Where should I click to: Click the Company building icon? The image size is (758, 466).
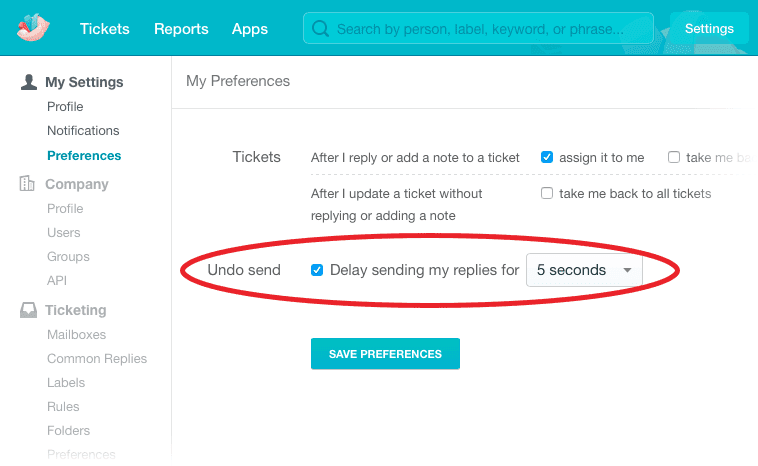click(x=28, y=184)
